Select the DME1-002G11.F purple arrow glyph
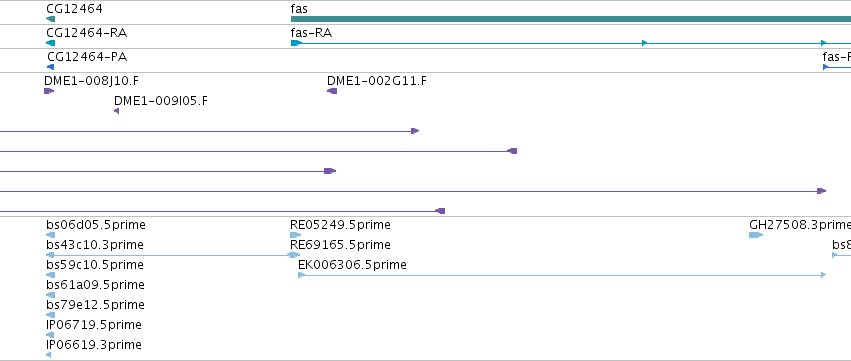The width and height of the screenshot is (851, 361). point(332,91)
